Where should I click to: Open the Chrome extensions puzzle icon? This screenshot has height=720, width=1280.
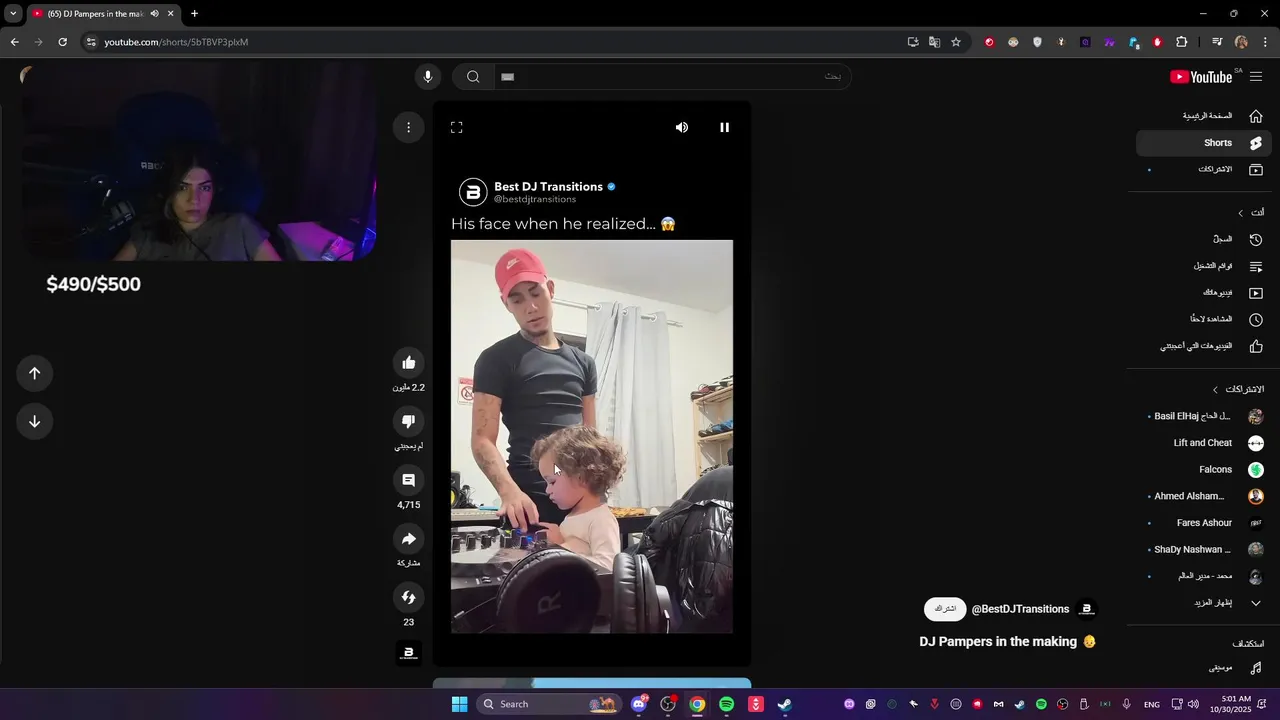click(1182, 42)
